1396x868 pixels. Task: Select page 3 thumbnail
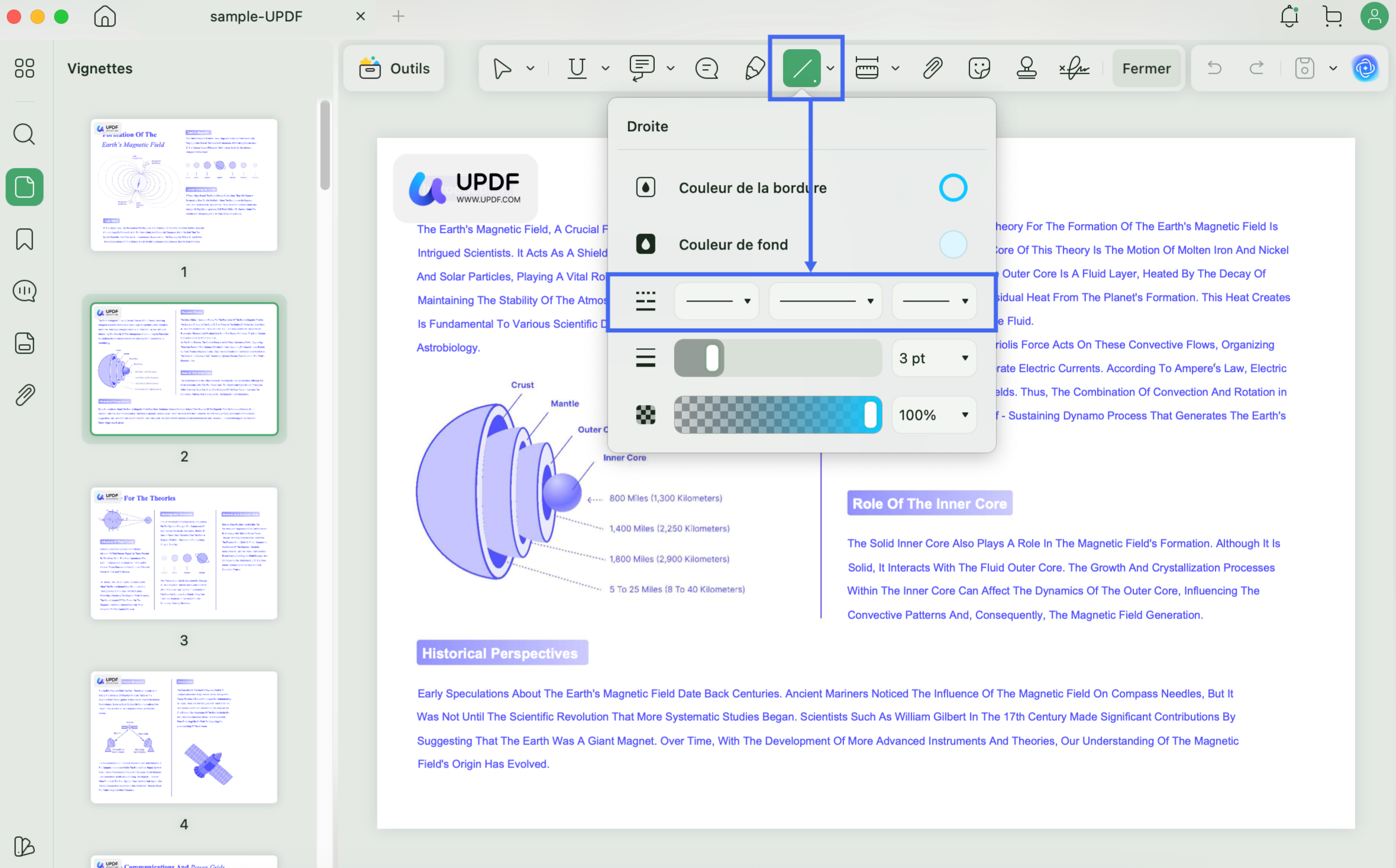(183, 553)
